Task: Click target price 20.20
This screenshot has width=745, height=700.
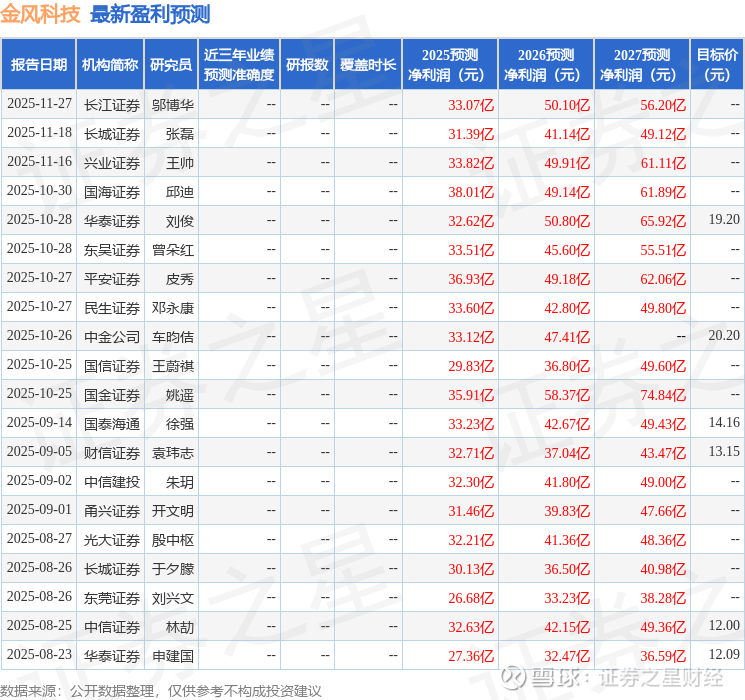Action: tap(724, 336)
